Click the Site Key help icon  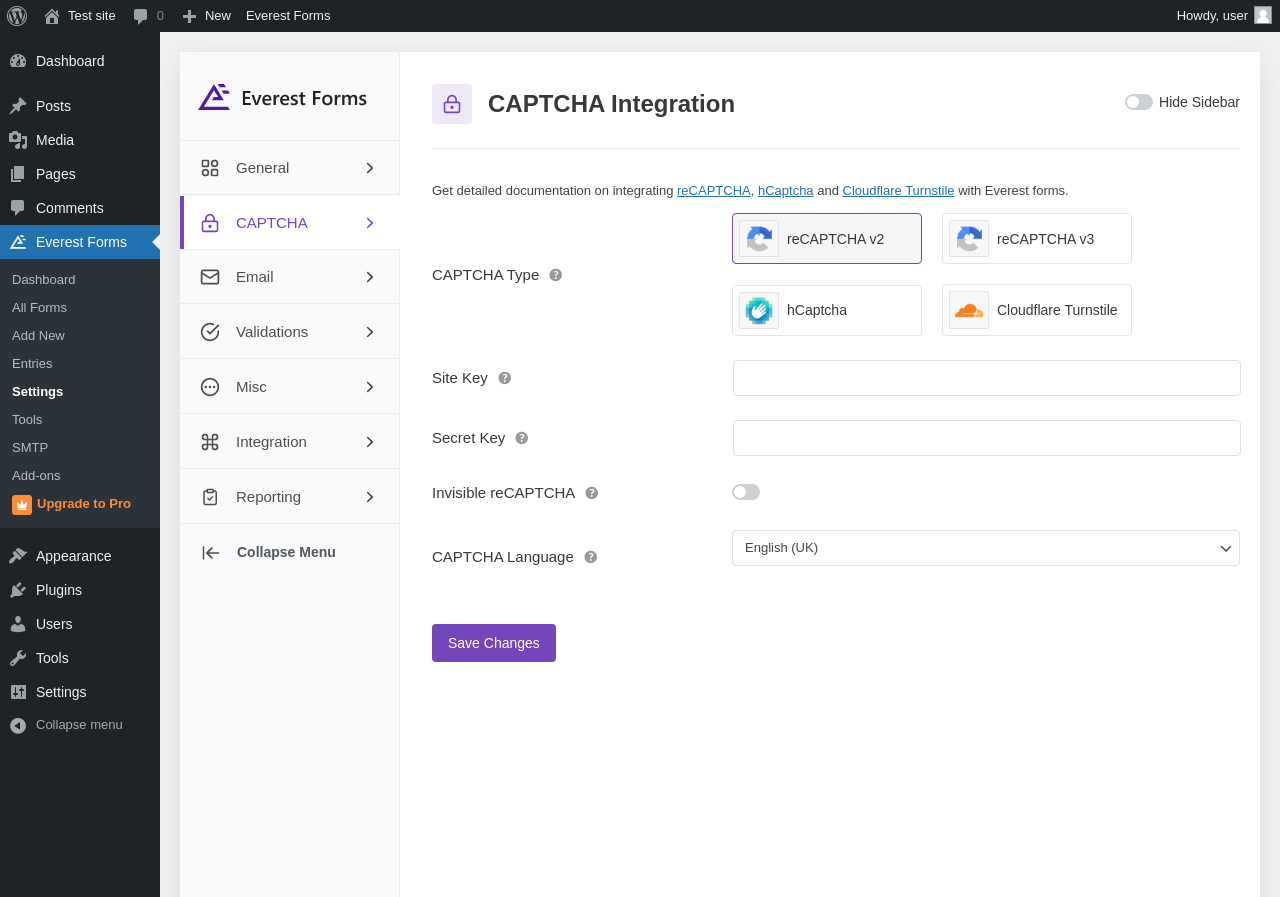tap(505, 378)
